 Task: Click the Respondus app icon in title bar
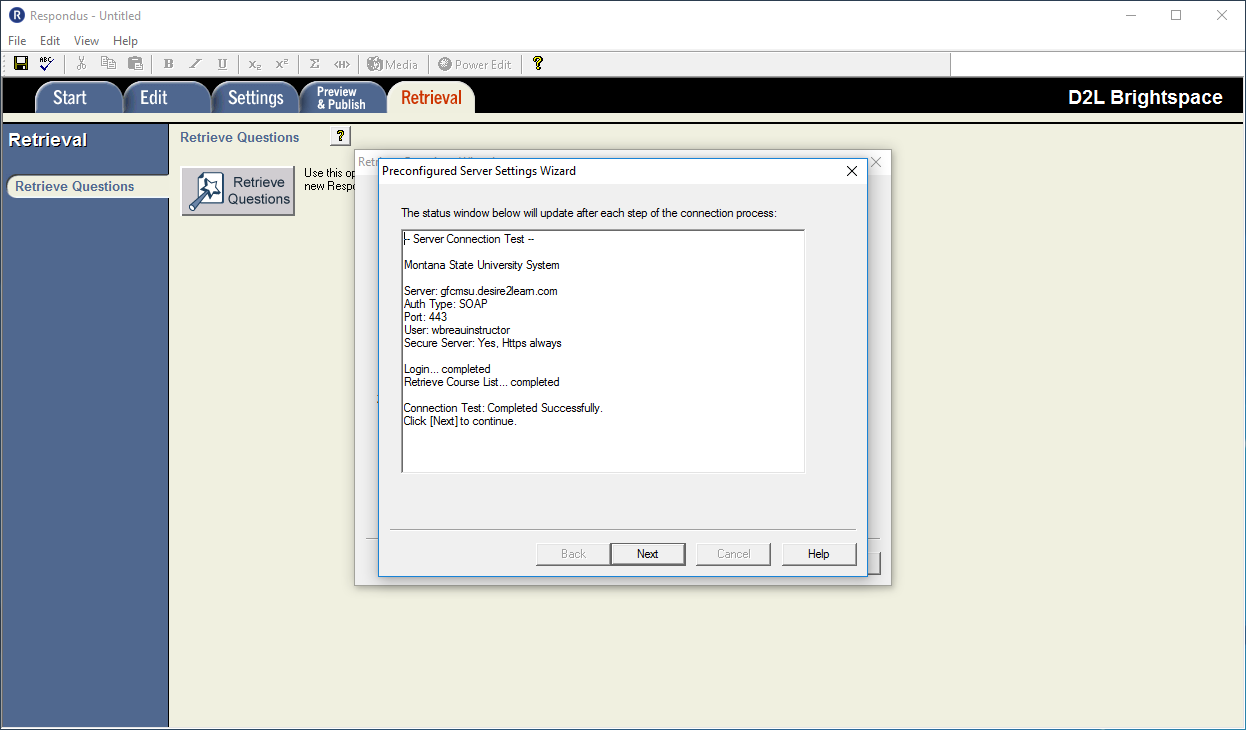click(x=16, y=15)
